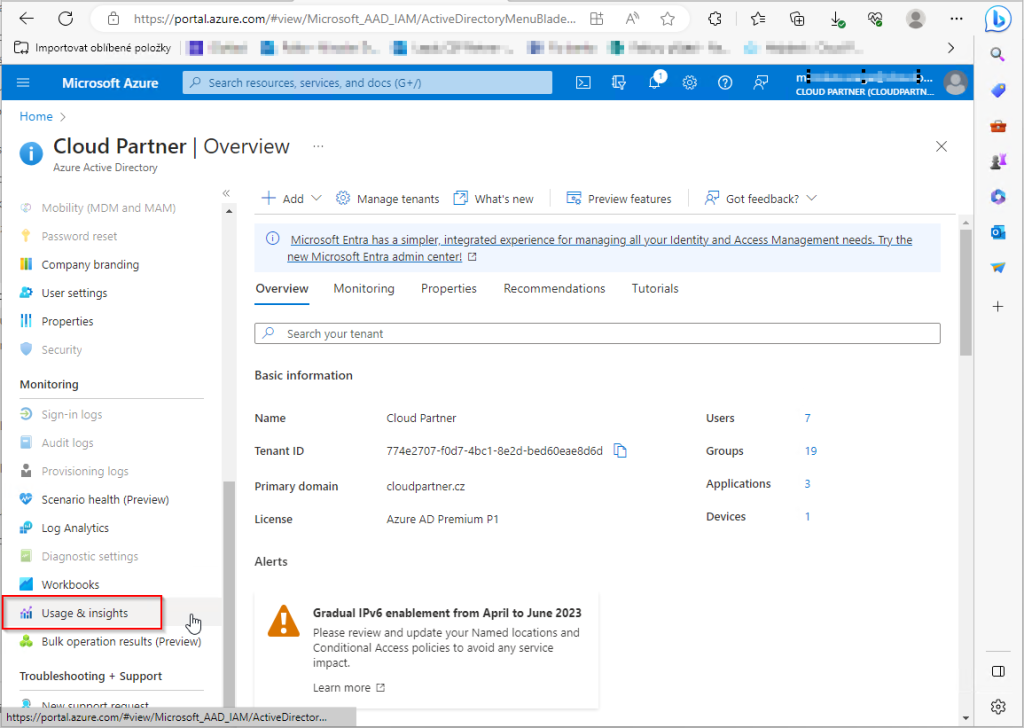This screenshot has height=728, width=1024.
Task: Open the Edge sidebar Tools briefcase icon
Action: pyautogui.click(x=998, y=126)
